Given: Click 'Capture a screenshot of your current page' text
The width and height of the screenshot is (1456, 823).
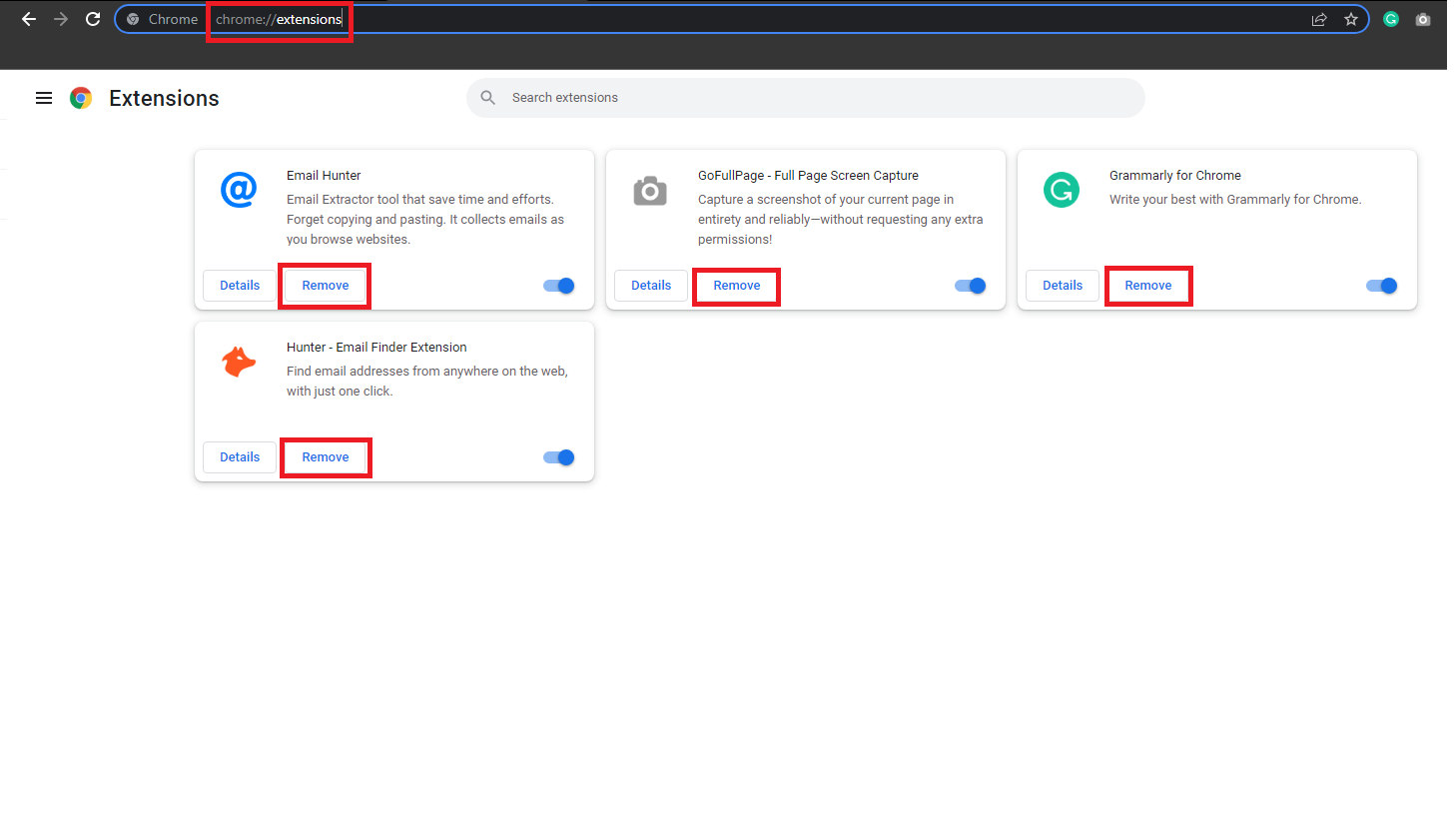Looking at the screenshot, I should pyautogui.click(x=841, y=220).
